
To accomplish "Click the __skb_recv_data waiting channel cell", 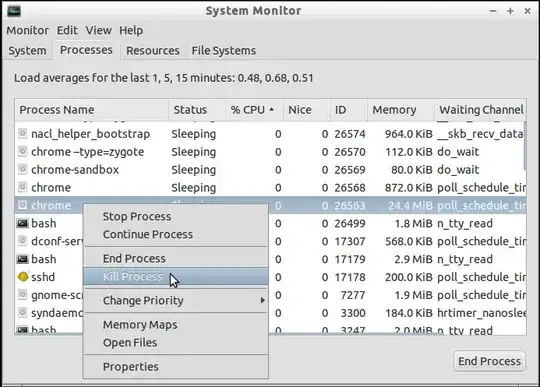I will (480, 134).
